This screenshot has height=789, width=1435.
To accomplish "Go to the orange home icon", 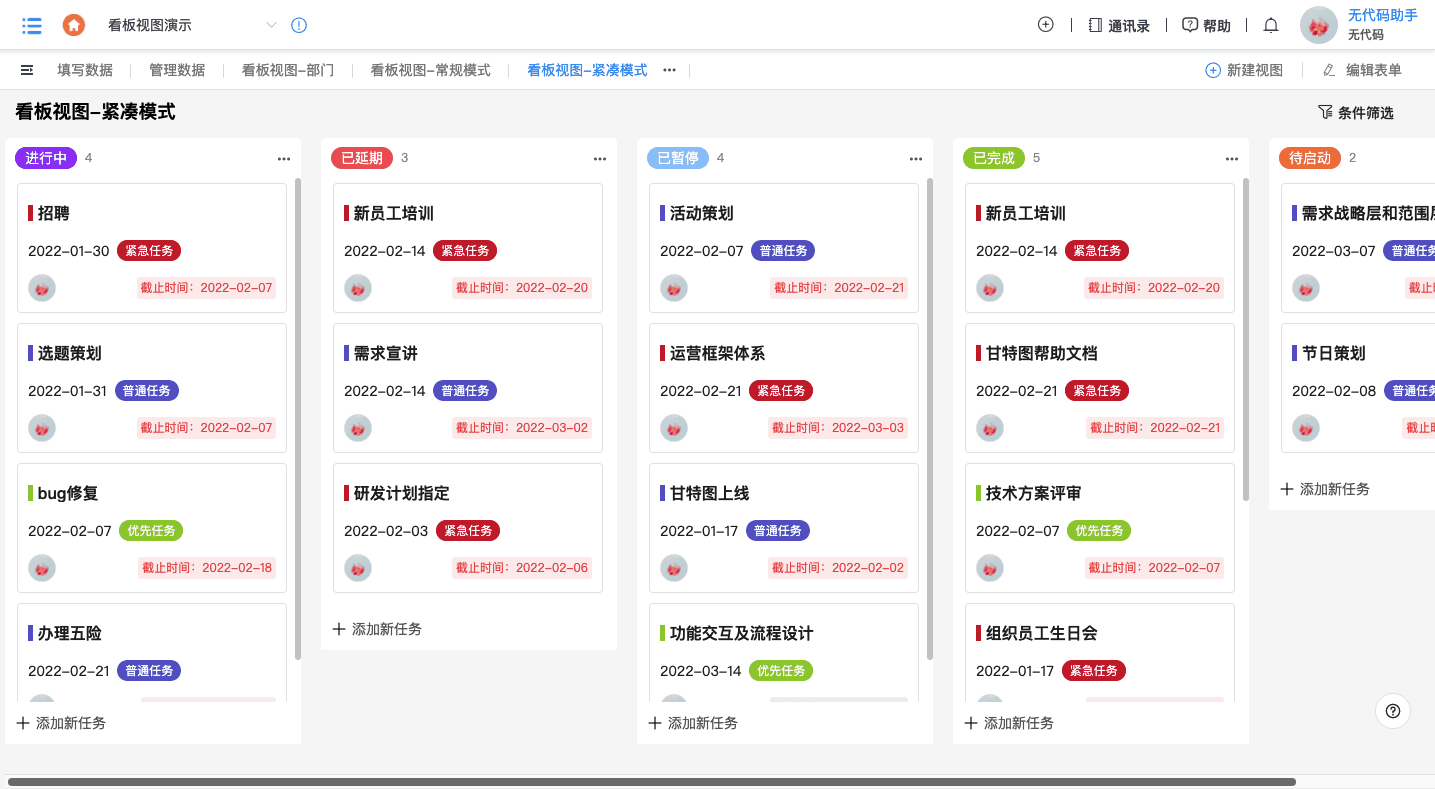I will click(73, 26).
